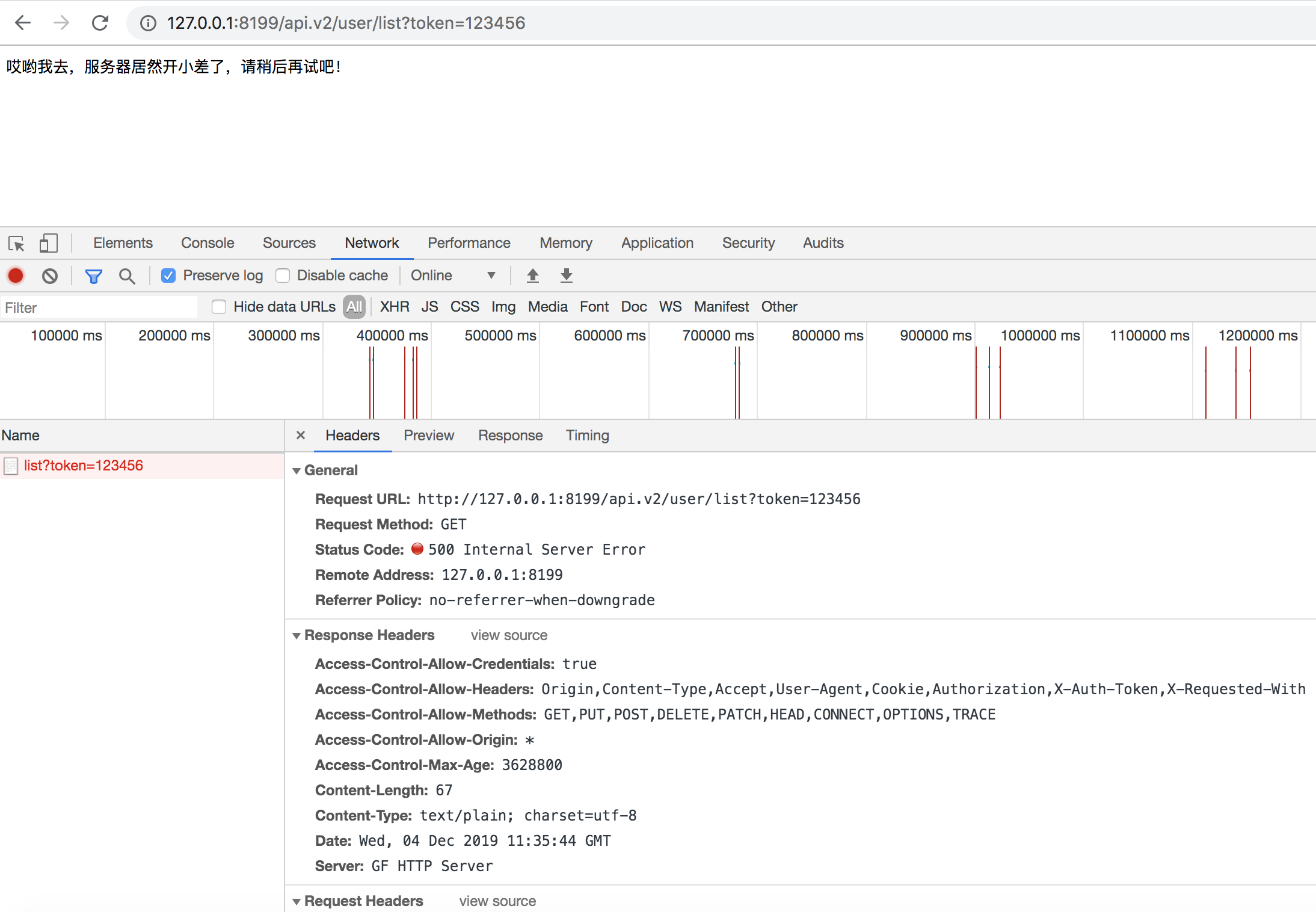Viewport: 1316px width, 912px height.
Task: Stop recording network log with red button
Action: tap(16, 276)
